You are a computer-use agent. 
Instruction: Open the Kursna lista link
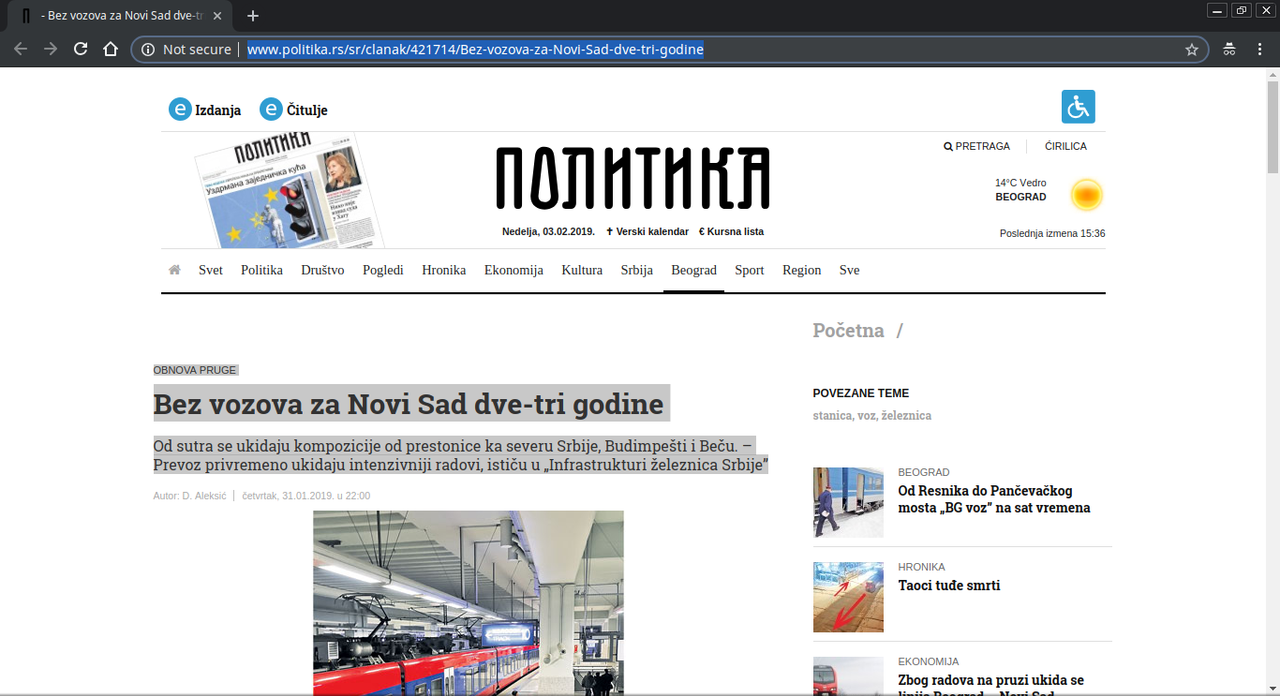point(731,231)
